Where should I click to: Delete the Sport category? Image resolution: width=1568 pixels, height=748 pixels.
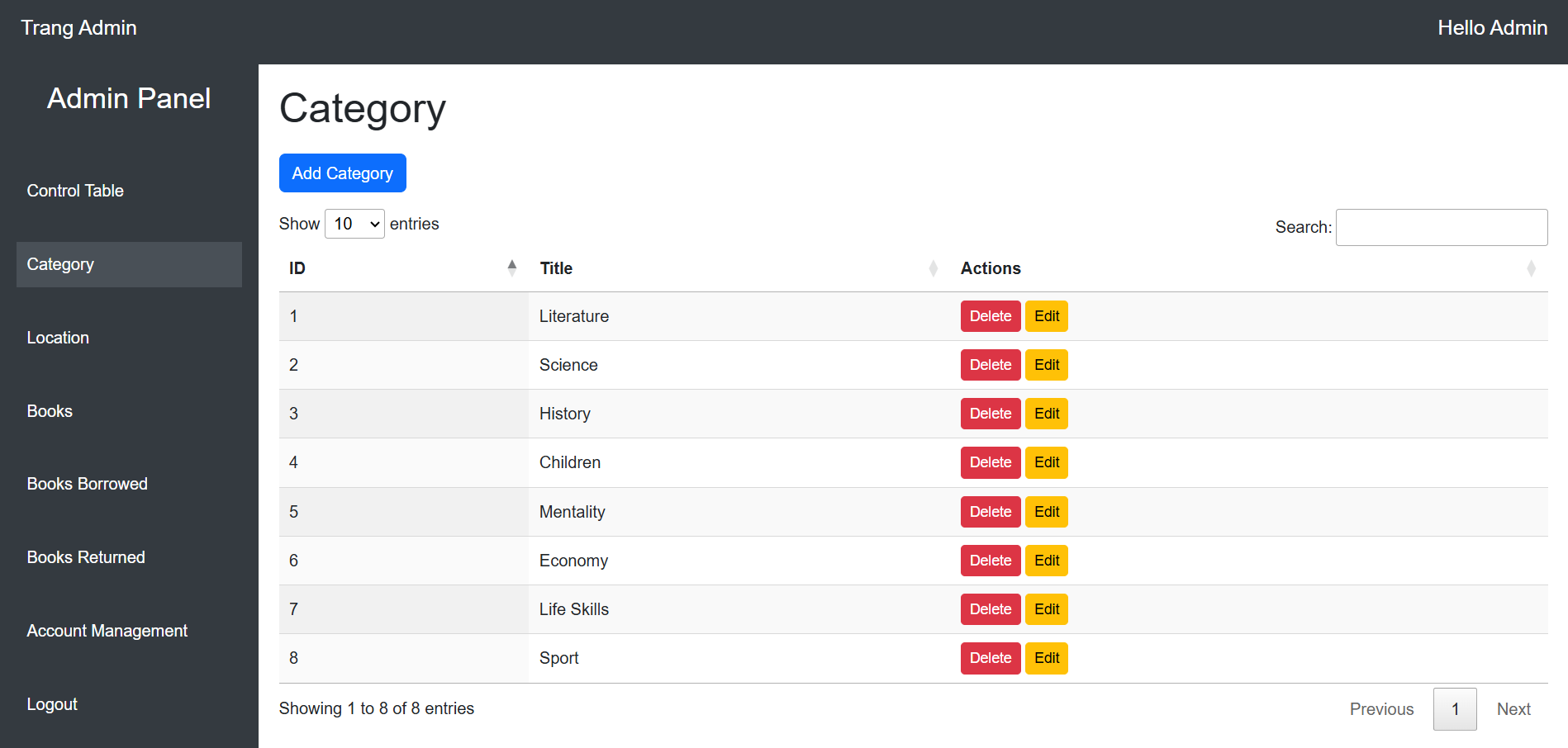click(x=990, y=658)
